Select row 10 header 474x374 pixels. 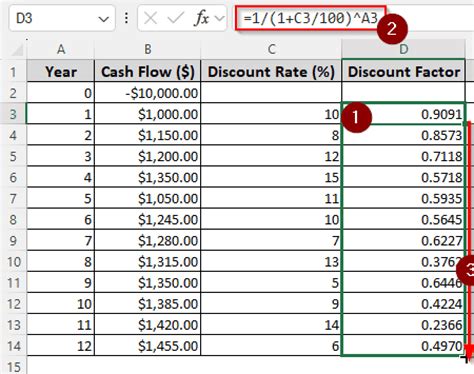[13, 262]
